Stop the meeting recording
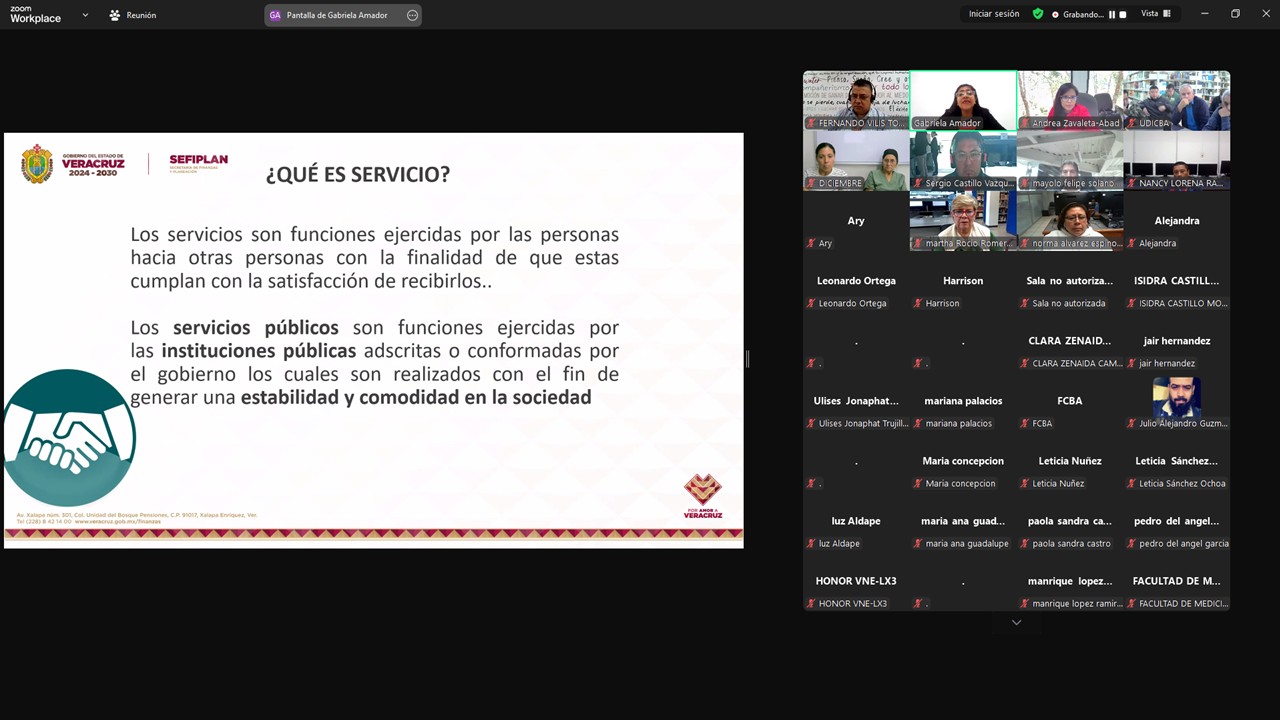This screenshot has height=720, width=1280. tap(1123, 15)
